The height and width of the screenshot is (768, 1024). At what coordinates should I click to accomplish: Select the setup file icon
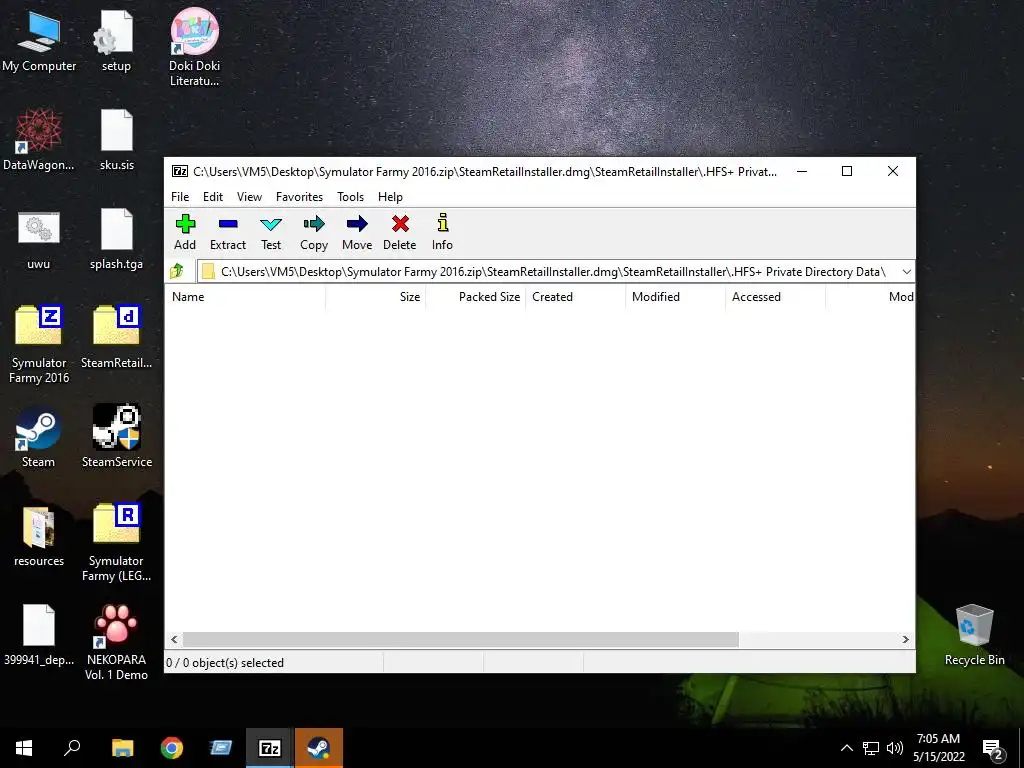click(x=116, y=40)
